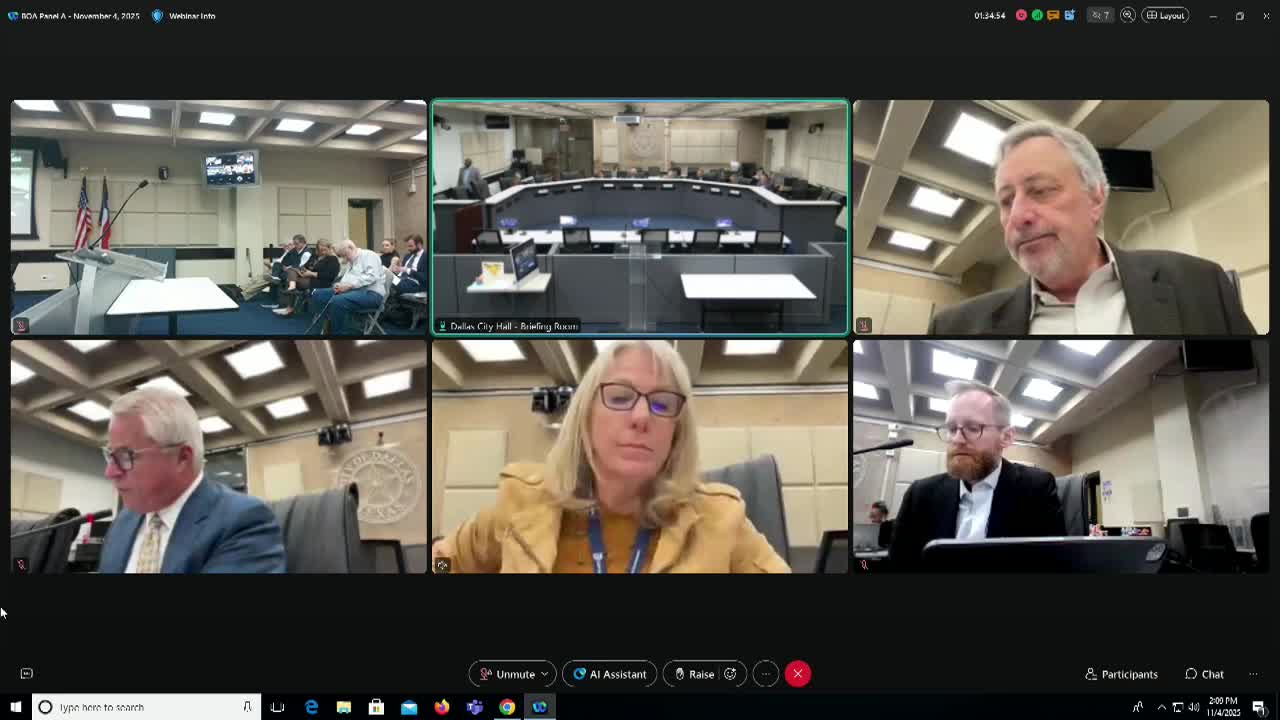Open the AI Assistant

[x=609, y=674]
